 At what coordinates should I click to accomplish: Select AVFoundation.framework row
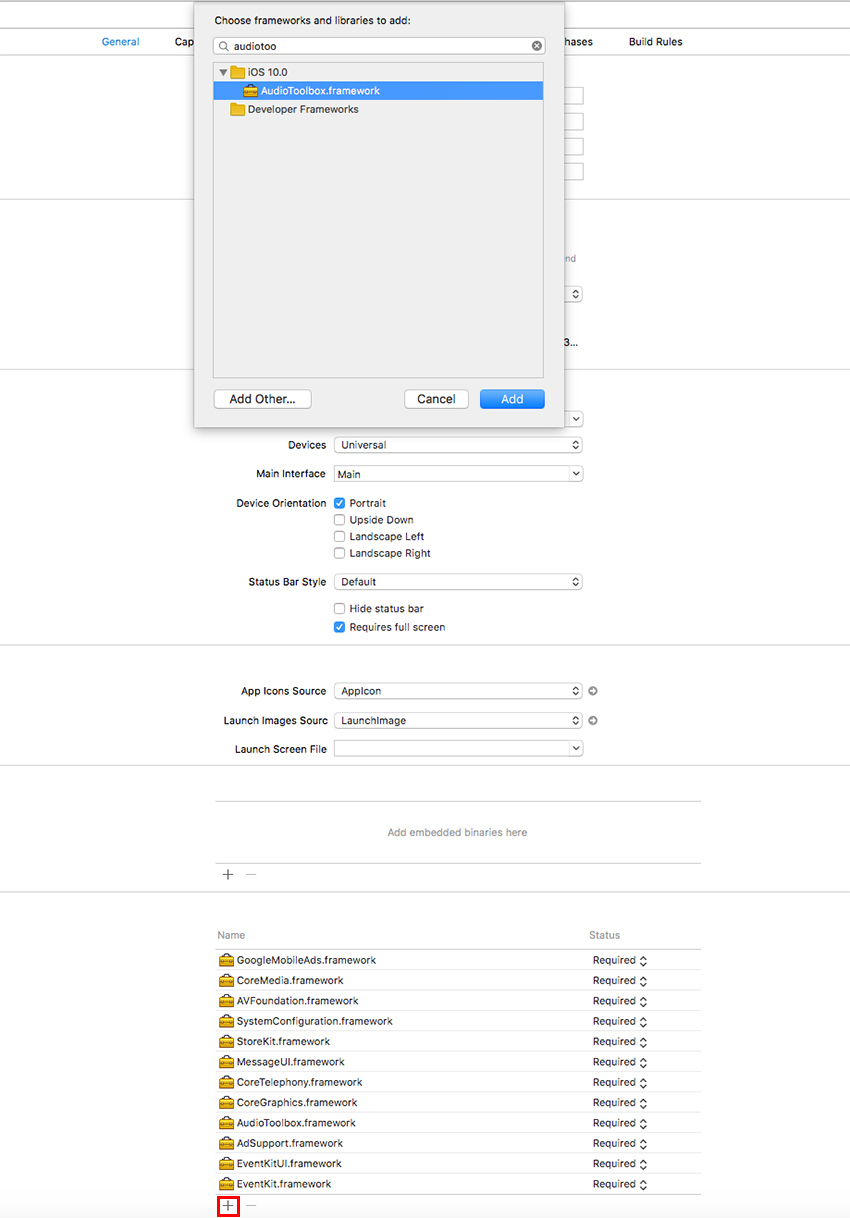tap(458, 1001)
